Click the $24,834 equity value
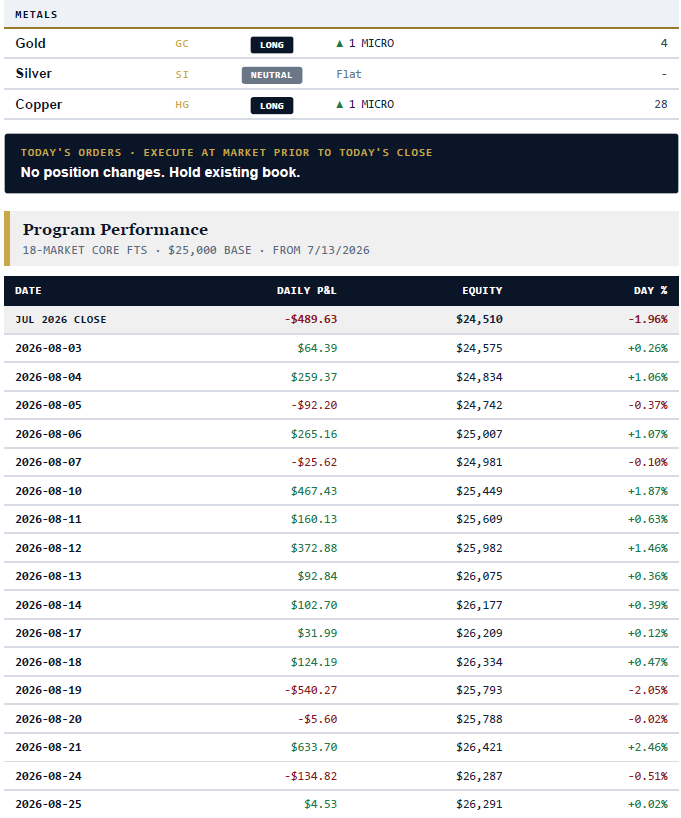The height and width of the screenshot is (818, 681). (479, 377)
